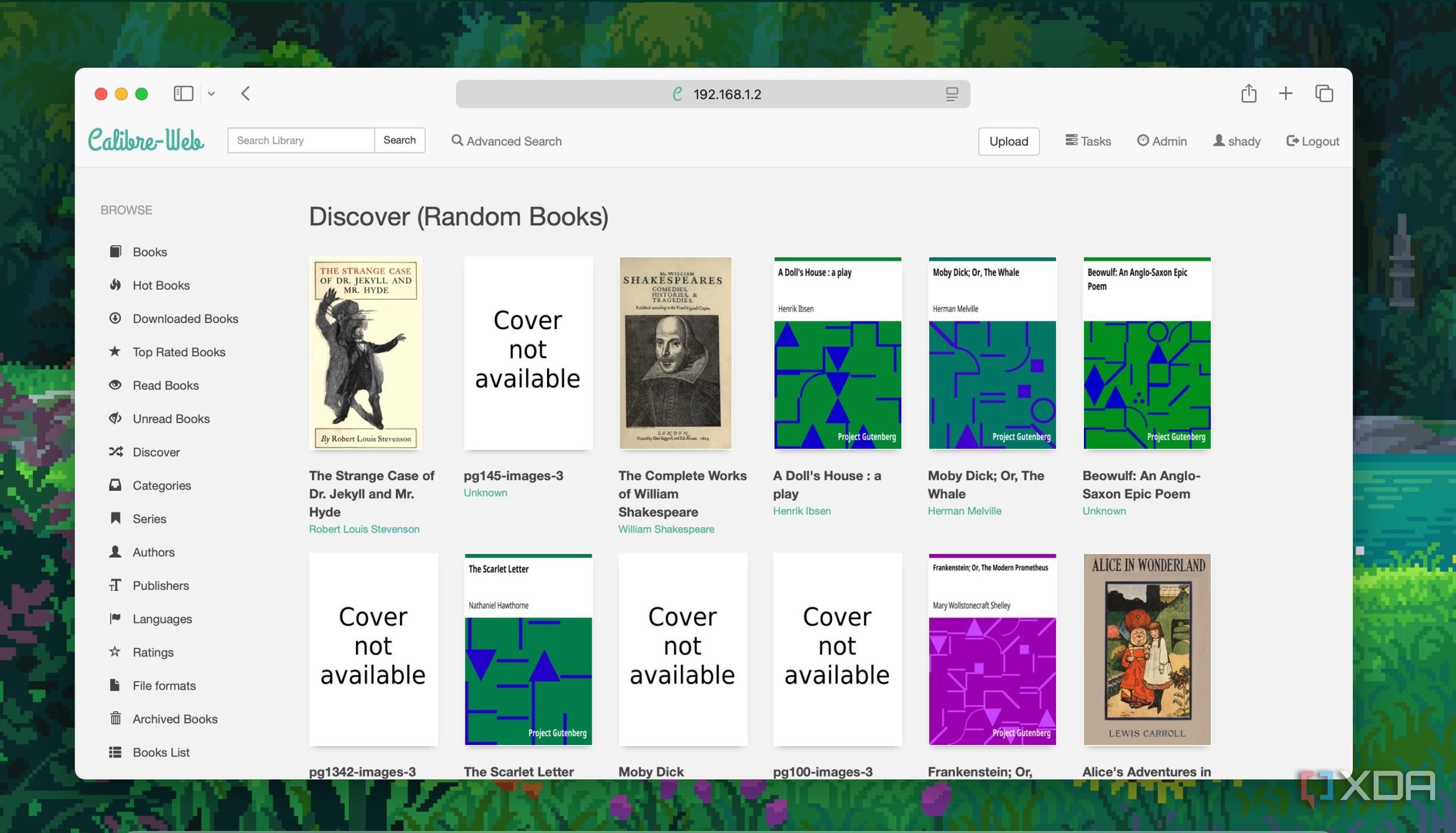Go back with the browser back arrow
Screen dimensions: 1456x833
tap(245, 93)
